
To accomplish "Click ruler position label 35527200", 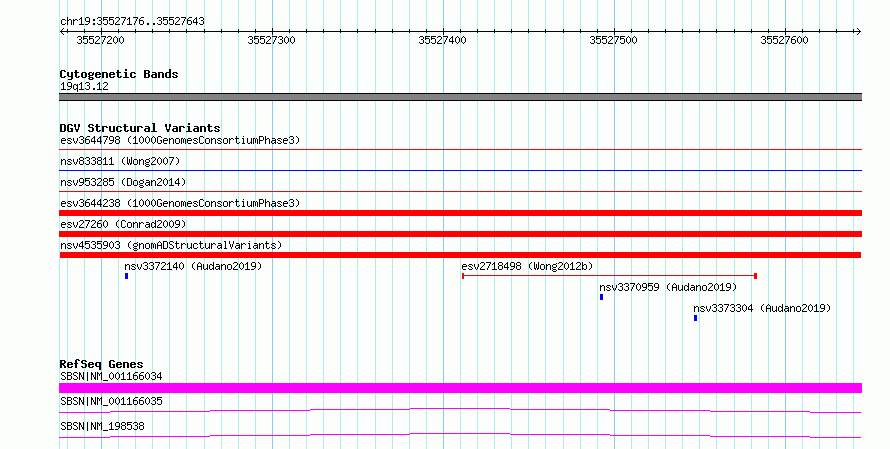I will coord(100,40).
